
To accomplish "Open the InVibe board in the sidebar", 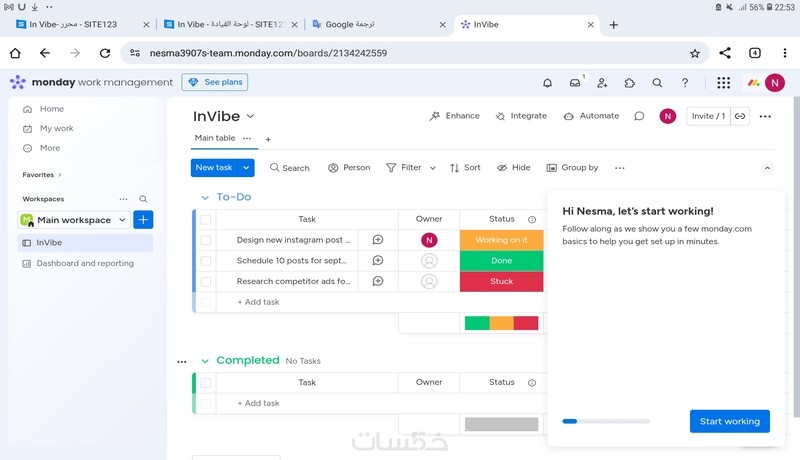I will tap(85, 243).
